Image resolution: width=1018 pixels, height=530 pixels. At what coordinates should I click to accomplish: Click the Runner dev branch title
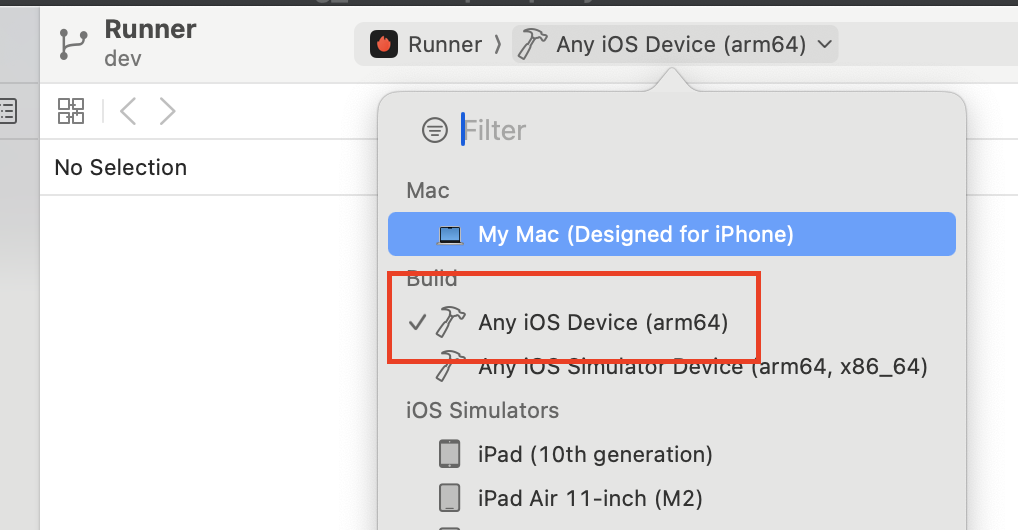(x=150, y=44)
